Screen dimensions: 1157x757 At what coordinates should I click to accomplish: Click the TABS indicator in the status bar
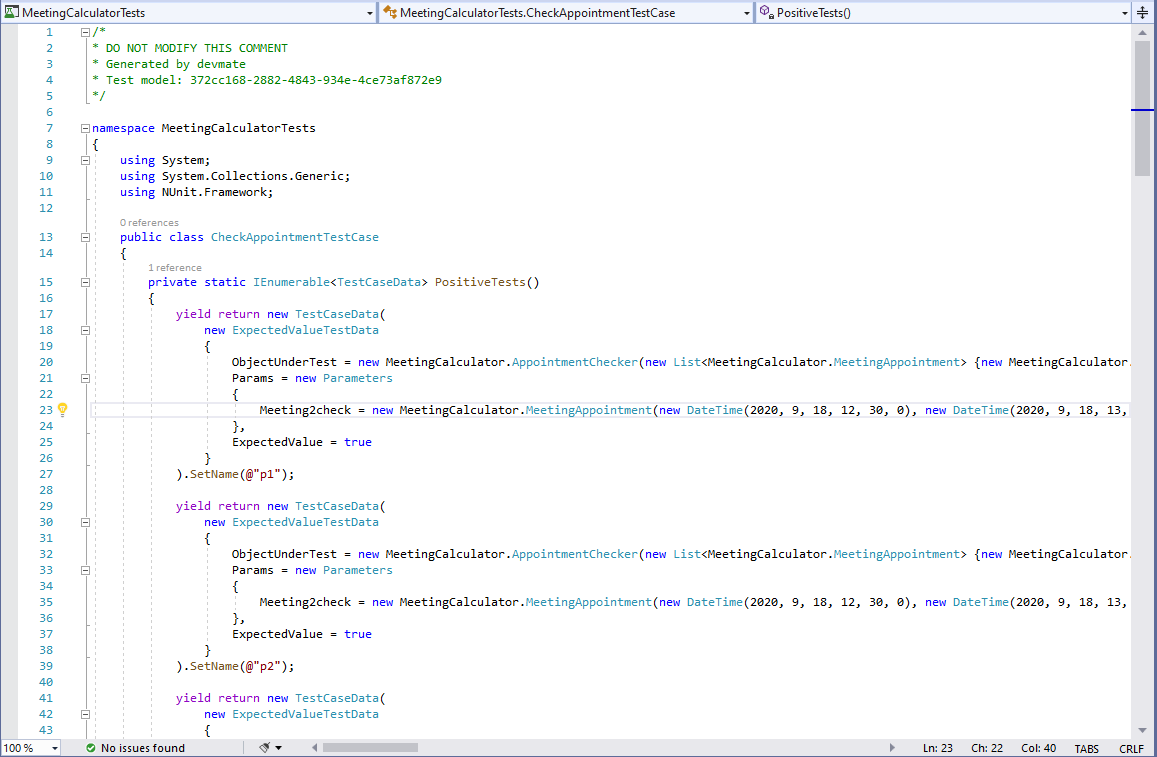tap(1086, 748)
